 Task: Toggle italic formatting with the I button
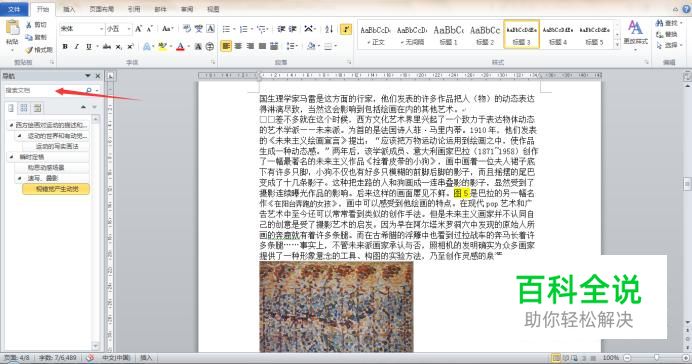77,46
